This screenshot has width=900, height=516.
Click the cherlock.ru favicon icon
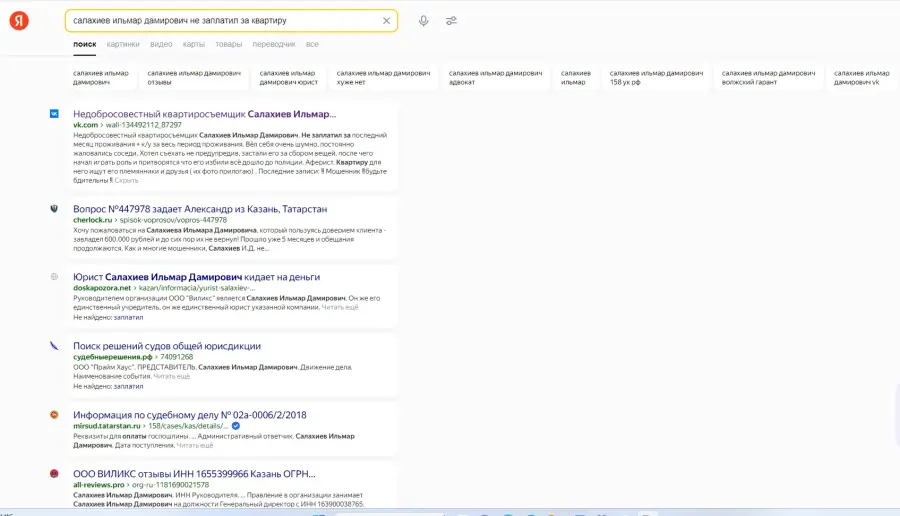[x=54, y=209]
